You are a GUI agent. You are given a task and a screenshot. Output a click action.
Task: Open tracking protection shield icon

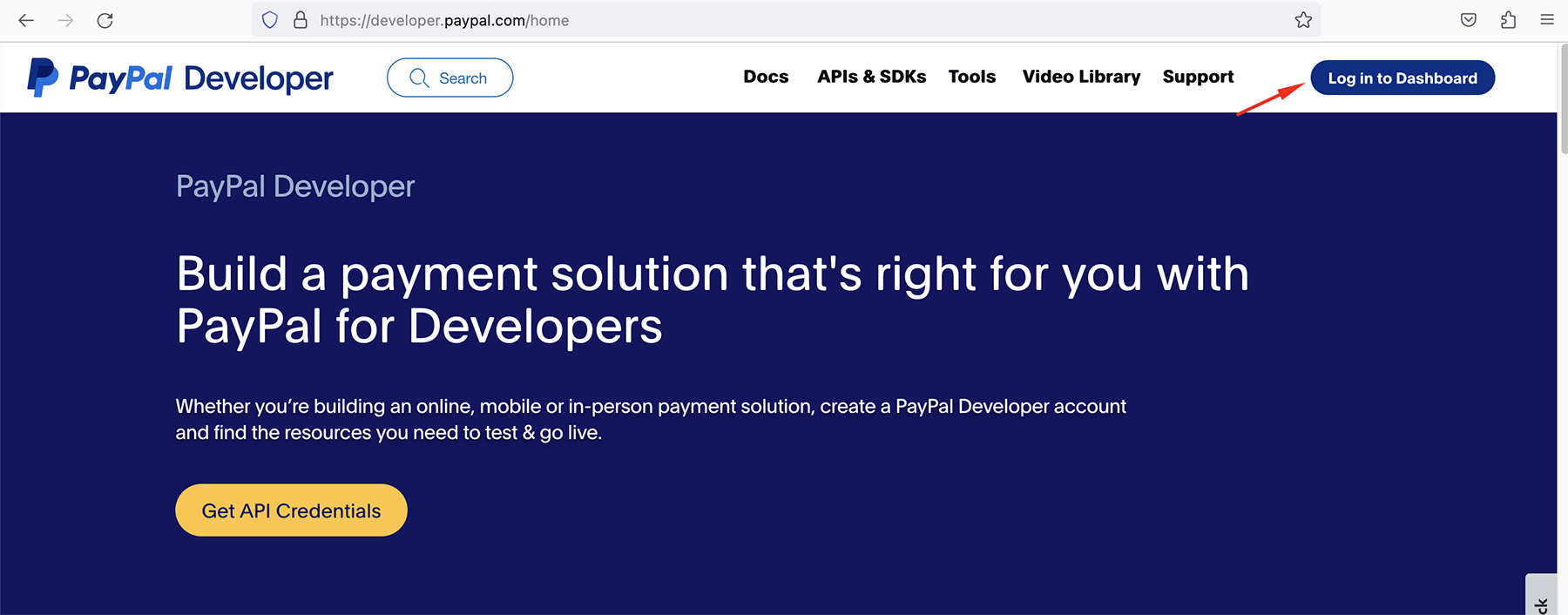pyautogui.click(x=270, y=20)
